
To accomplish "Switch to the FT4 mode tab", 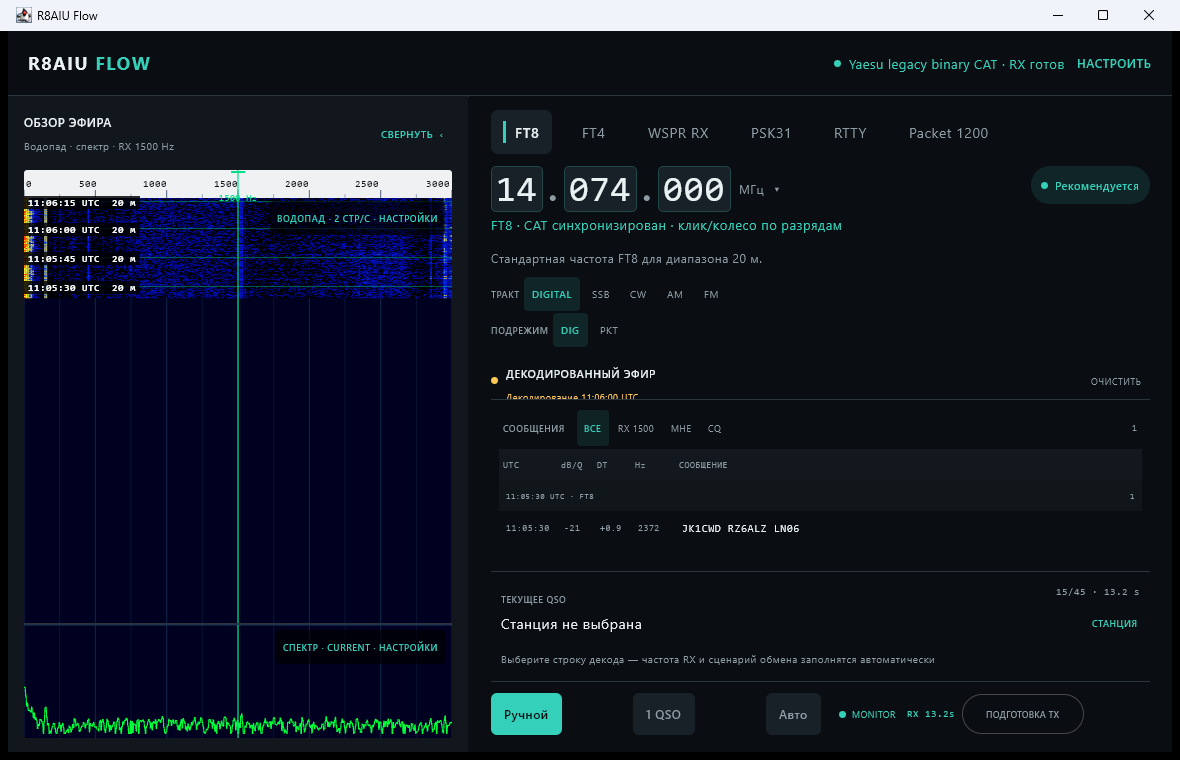I will tap(593, 133).
